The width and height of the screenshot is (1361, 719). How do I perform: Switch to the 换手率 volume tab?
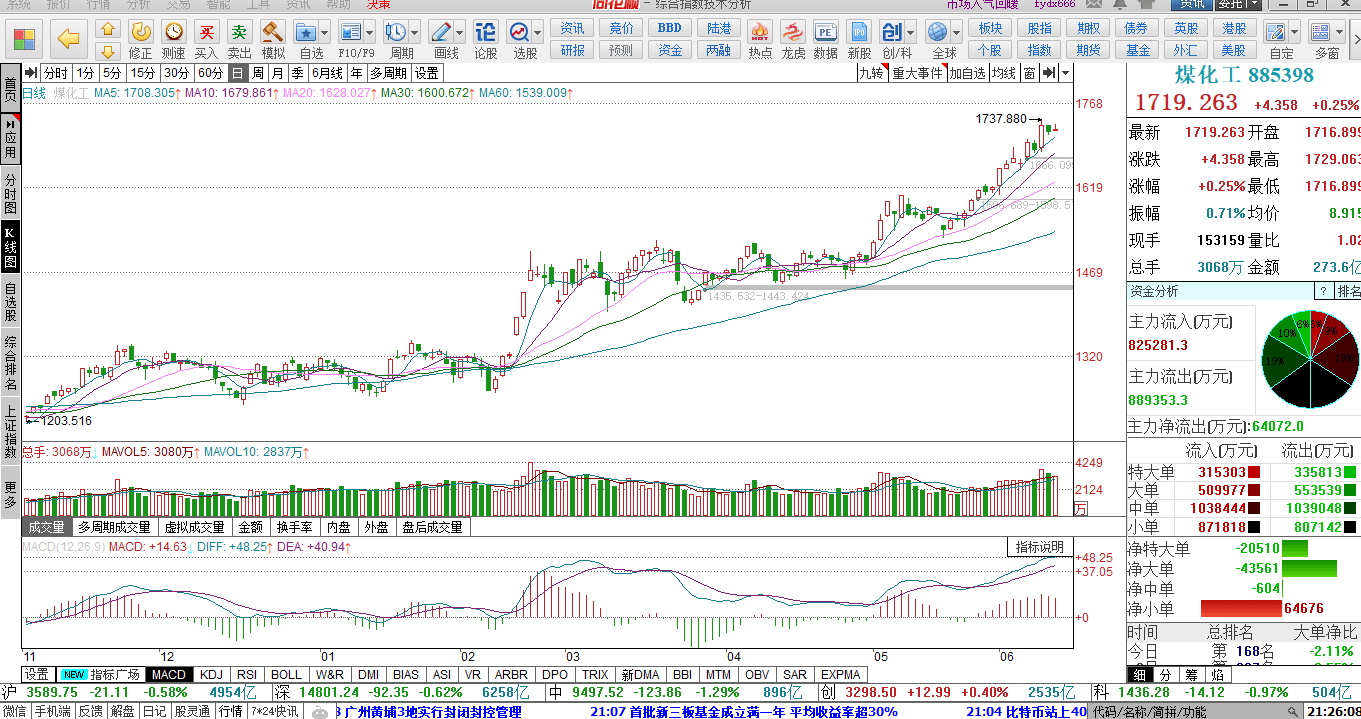click(295, 527)
